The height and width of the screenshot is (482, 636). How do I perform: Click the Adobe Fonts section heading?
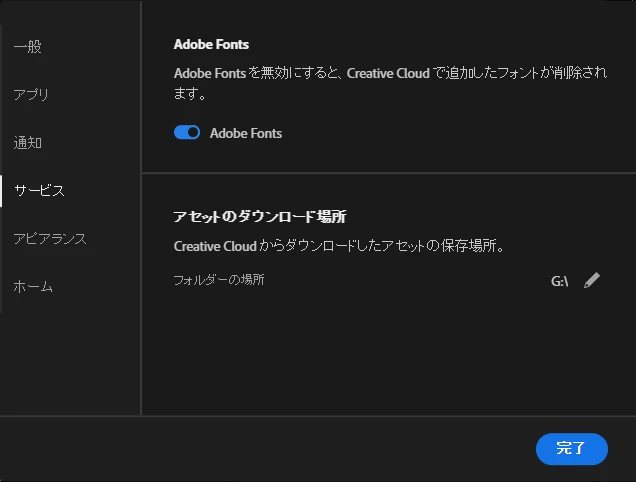(211, 45)
